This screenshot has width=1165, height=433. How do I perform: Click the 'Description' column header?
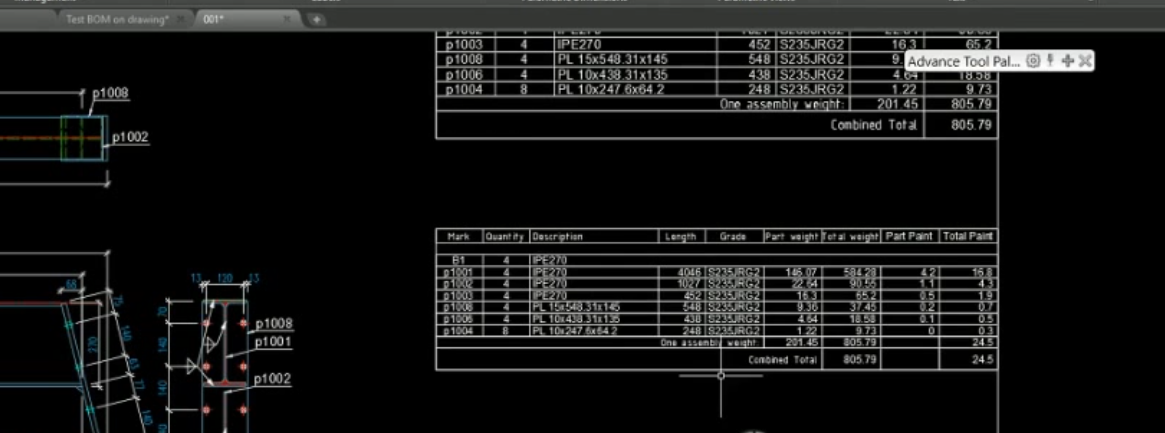[x=557, y=236]
